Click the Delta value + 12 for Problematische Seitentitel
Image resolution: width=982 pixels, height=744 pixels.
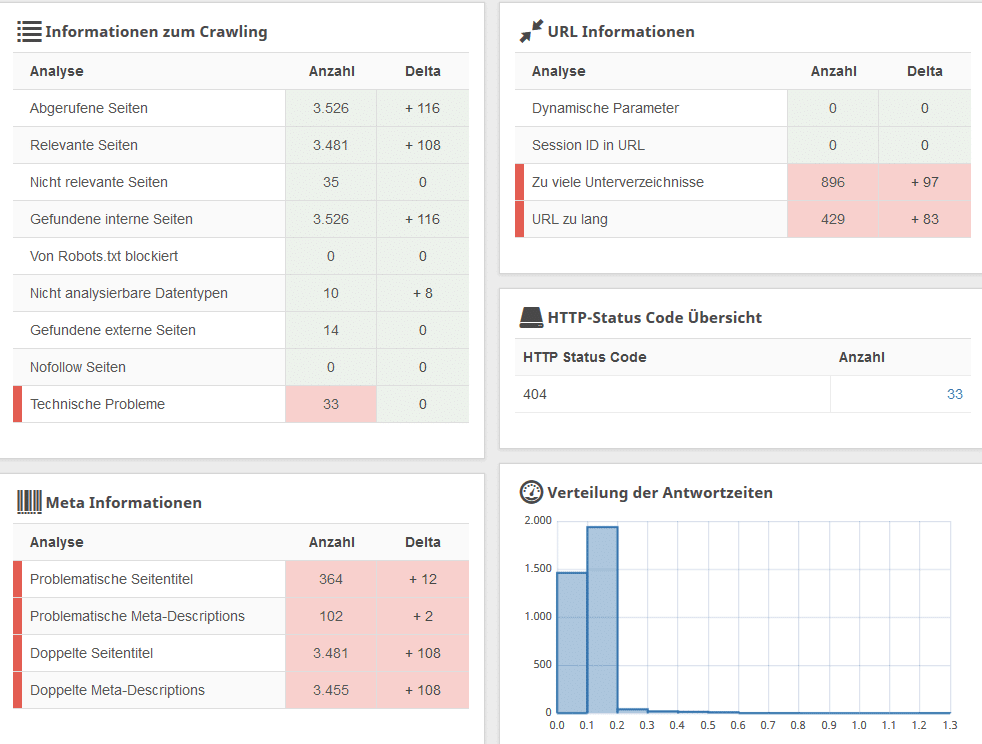(x=423, y=579)
